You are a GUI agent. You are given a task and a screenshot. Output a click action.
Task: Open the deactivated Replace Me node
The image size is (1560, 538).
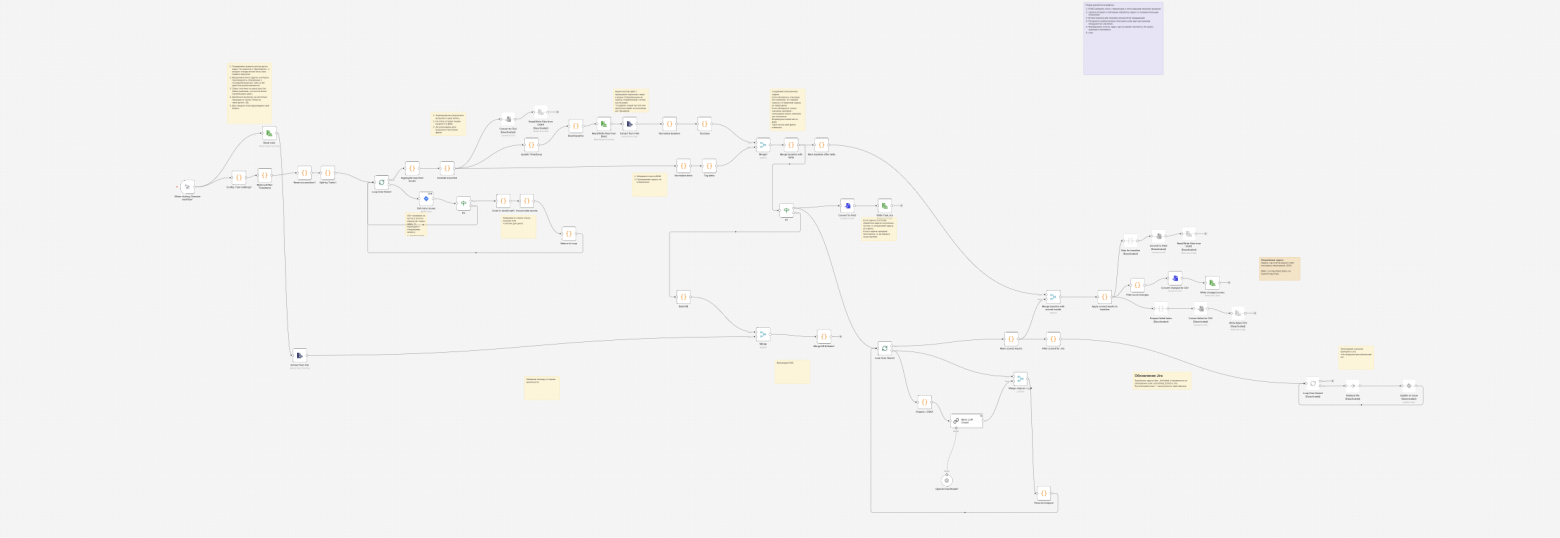[x=1351, y=385]
